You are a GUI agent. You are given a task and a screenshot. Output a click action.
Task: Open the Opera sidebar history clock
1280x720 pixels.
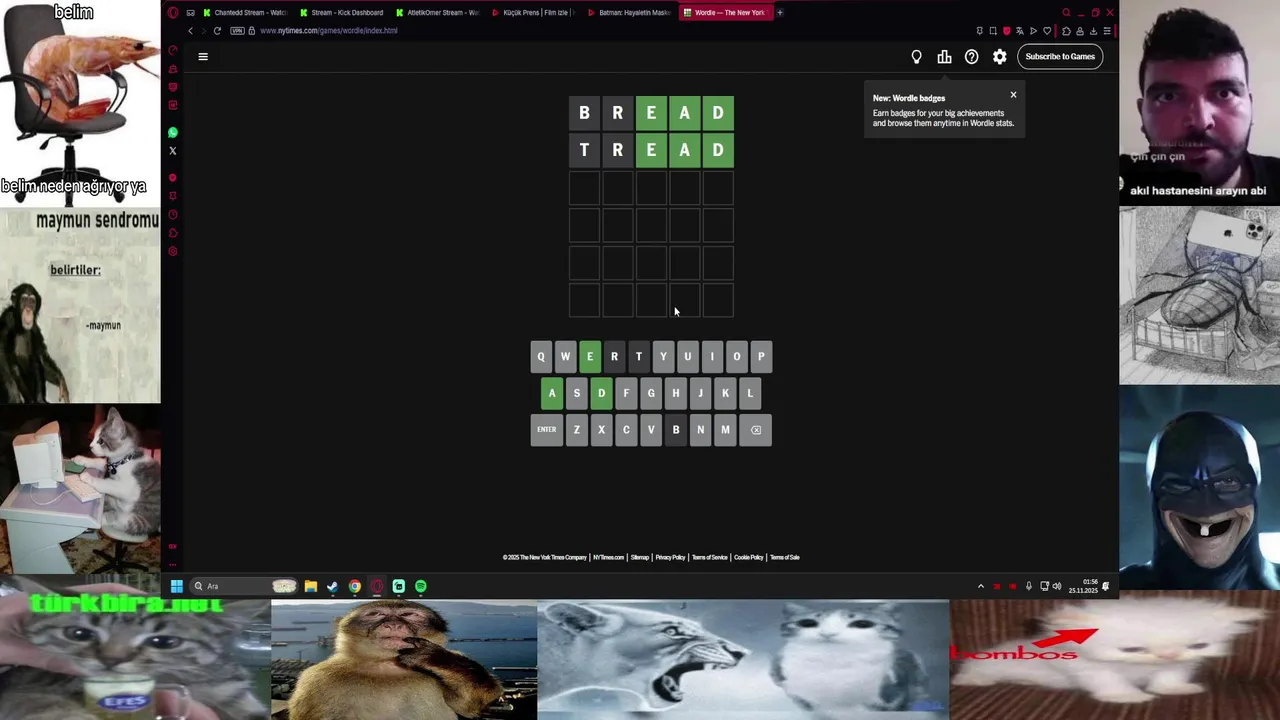pyautogui.click(x=173, y=214)
